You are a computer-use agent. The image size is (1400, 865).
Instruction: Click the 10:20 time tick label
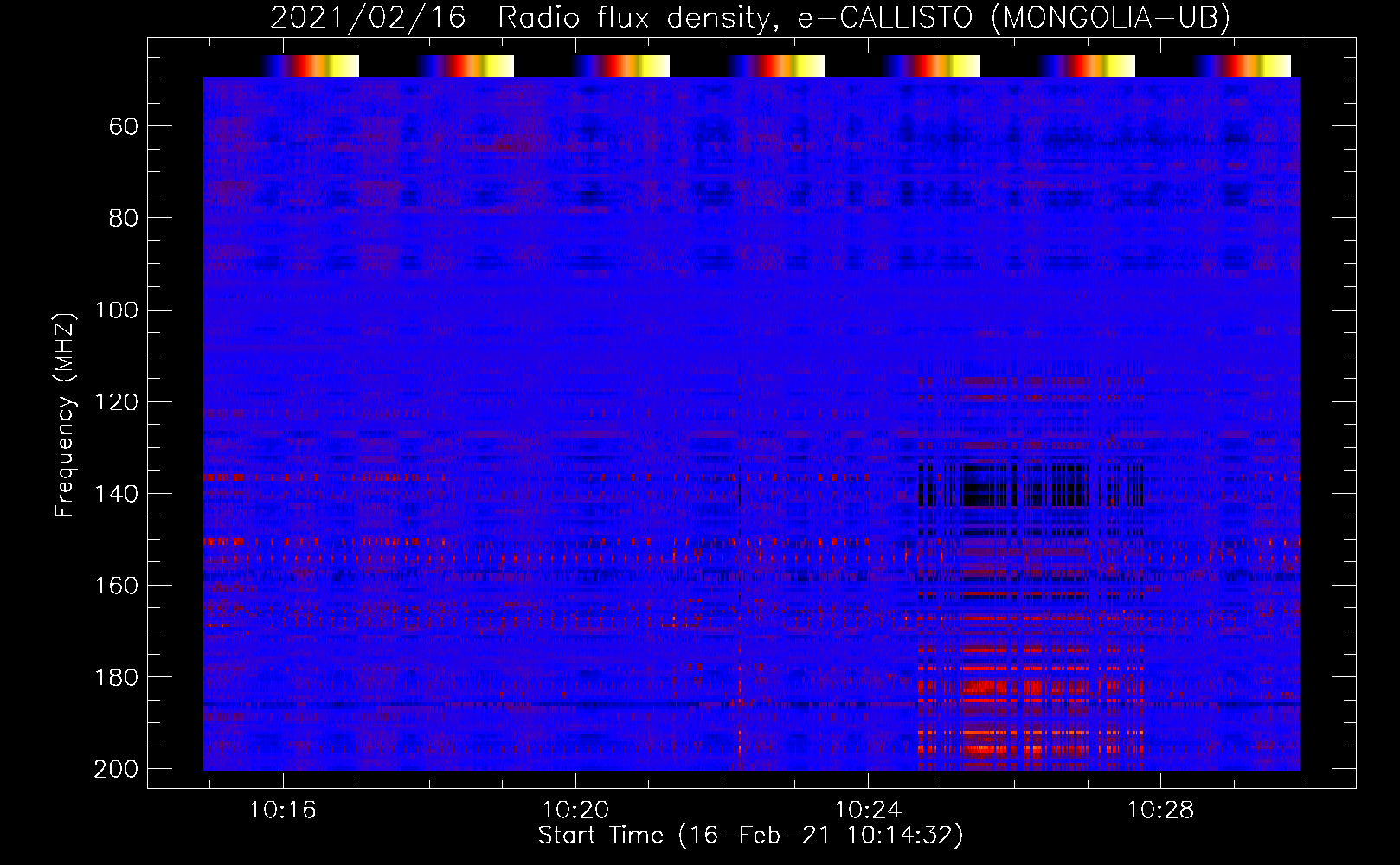[575, 811]
